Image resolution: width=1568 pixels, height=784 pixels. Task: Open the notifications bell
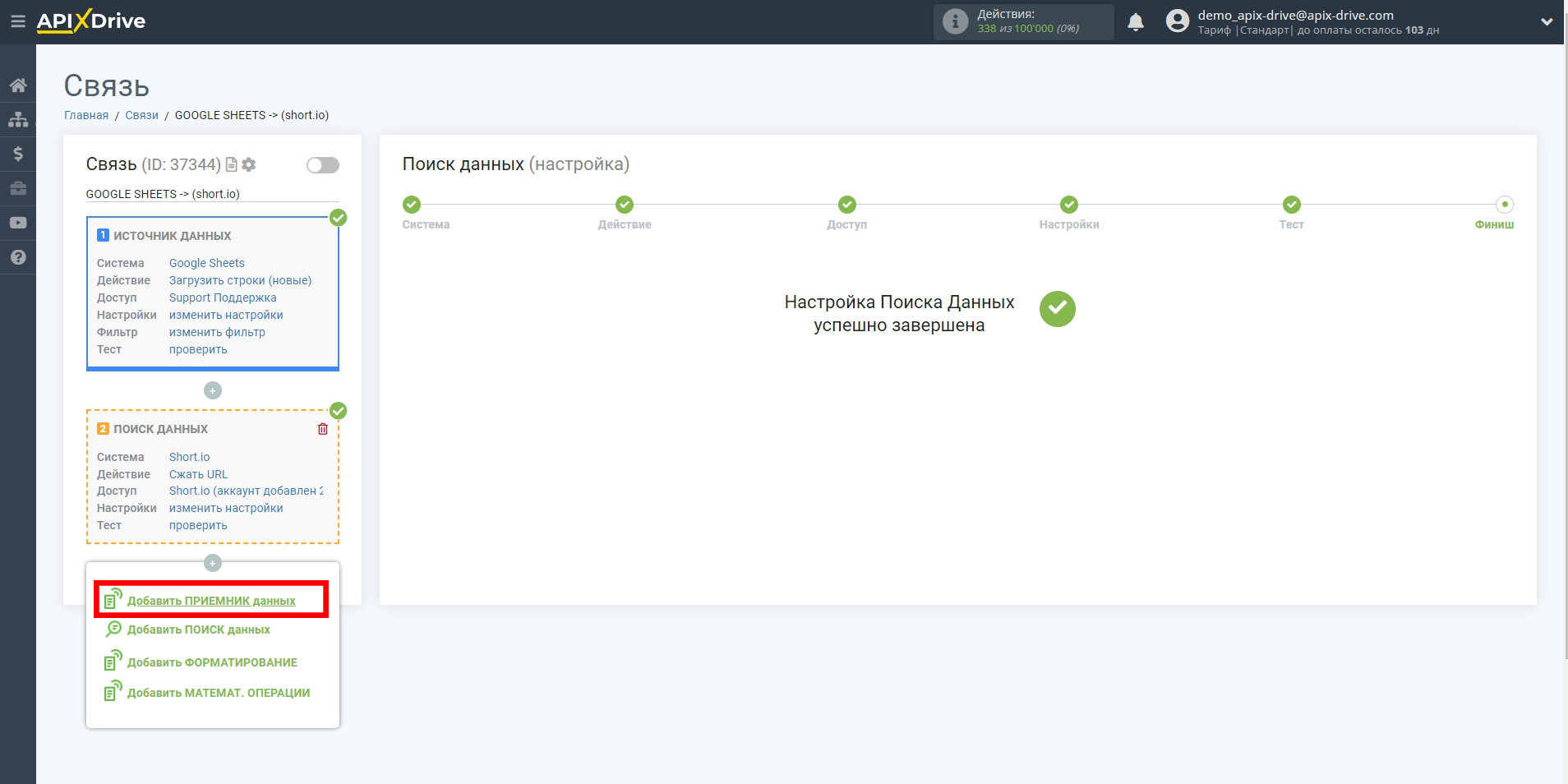tap(1136, 22)
